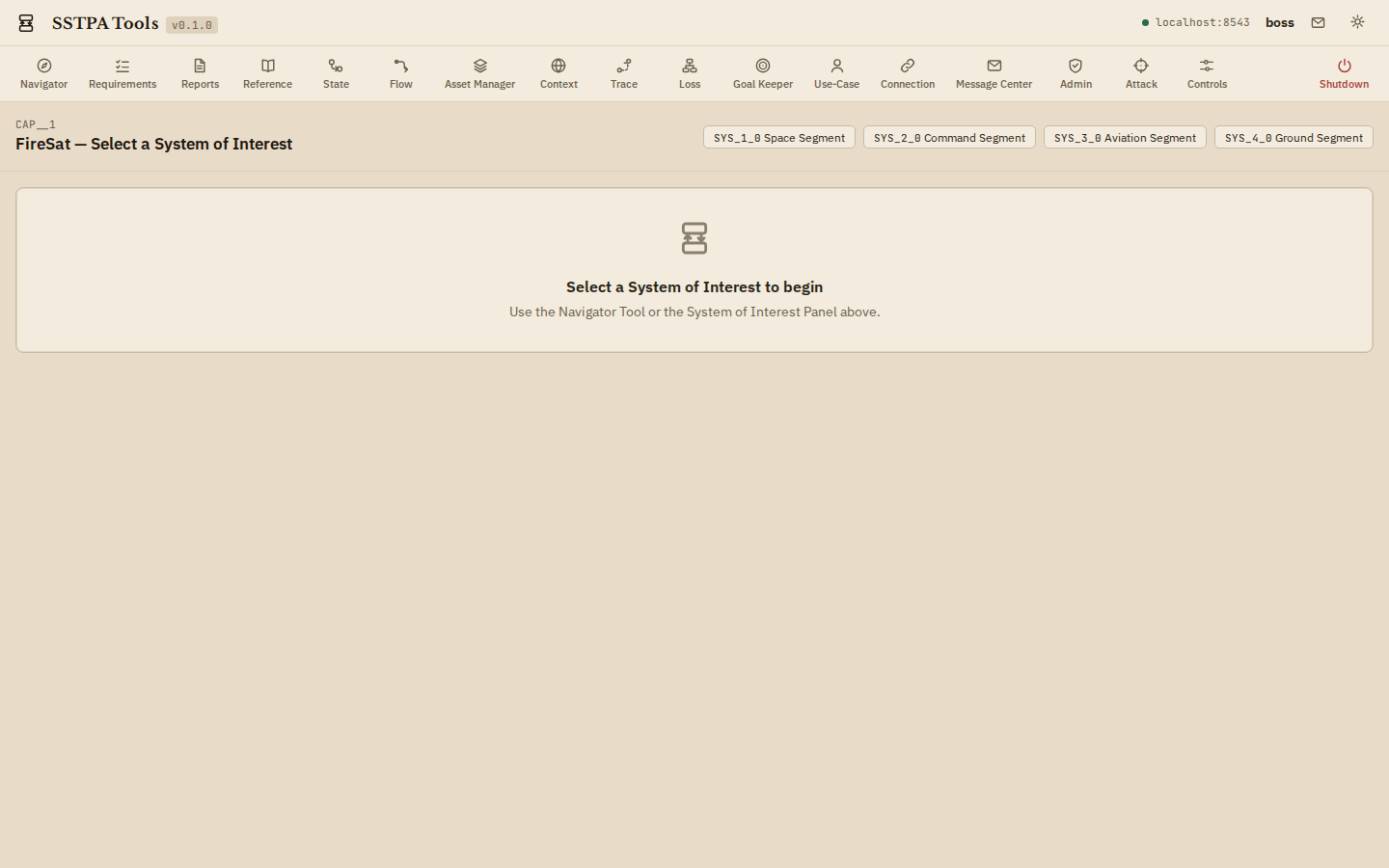This screenshot has height=868, width=1389.
Task: Open the Asset Manager layers tool
Action: pos(479,73)
